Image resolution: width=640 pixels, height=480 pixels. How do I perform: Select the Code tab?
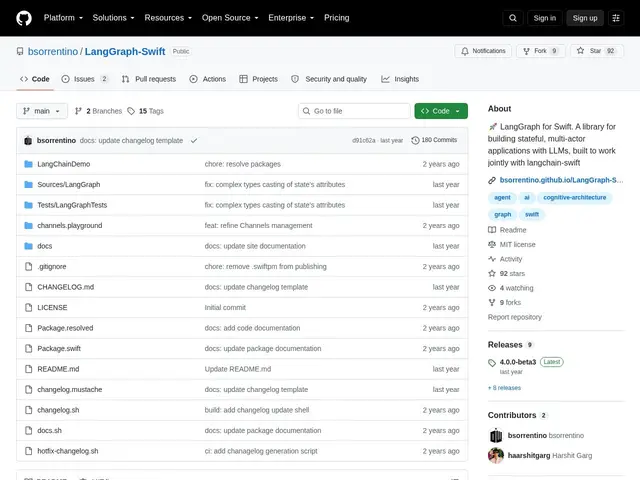pyautogui.click(x=35, y=79)
